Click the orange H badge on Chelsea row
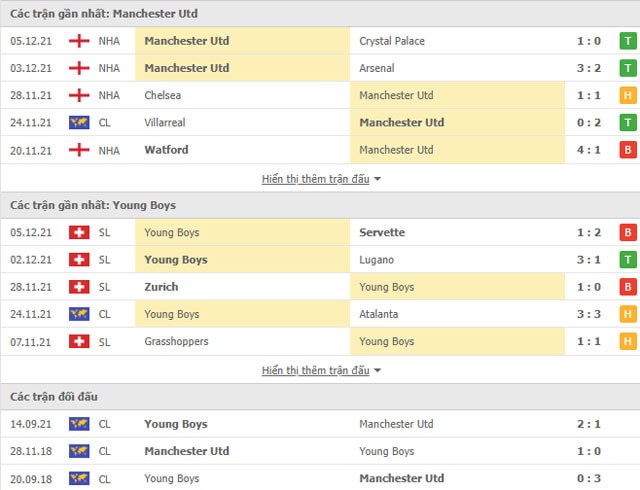640x490 pixels. (x=628, y=96)
